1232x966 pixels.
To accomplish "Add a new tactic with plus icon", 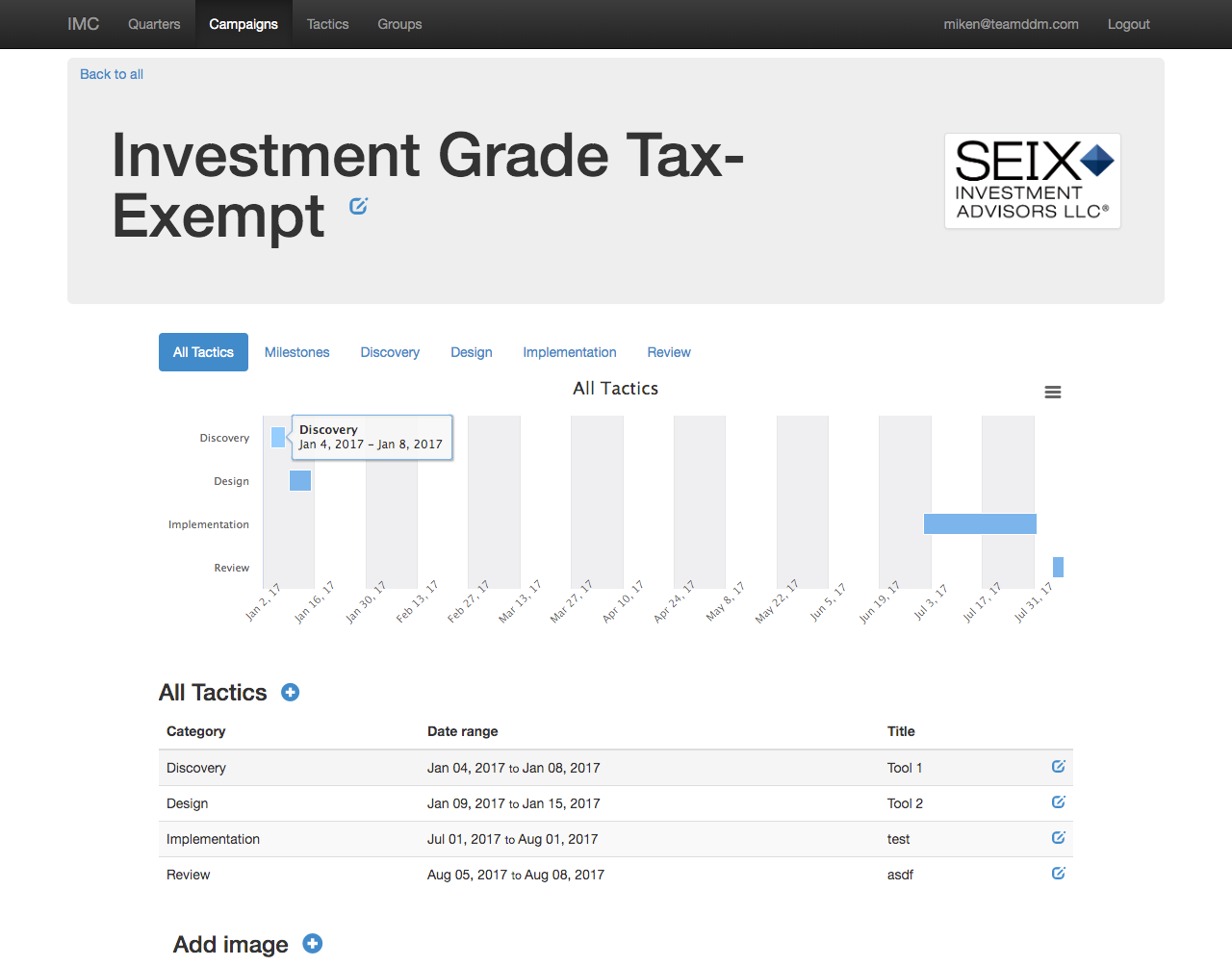I will 290,693.
